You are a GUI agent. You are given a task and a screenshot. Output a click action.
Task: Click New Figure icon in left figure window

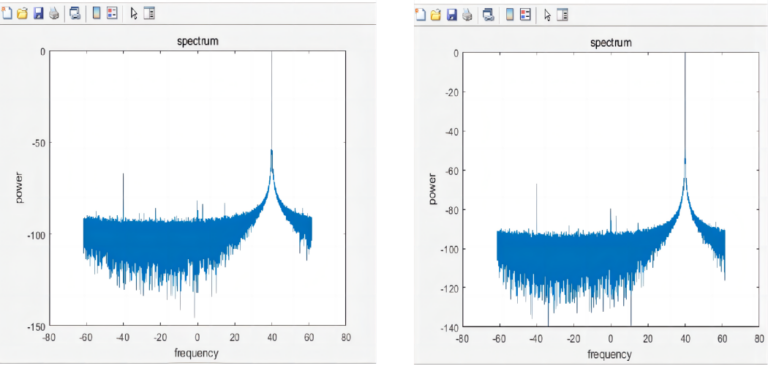(x=7, y=14)
